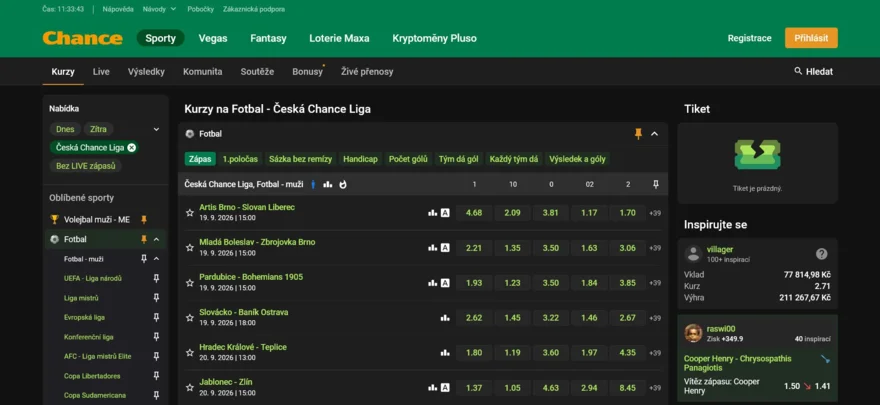Pin the Česká Chance Liga table header
This screenshot has width=880, height=405.
click(656, 184)
